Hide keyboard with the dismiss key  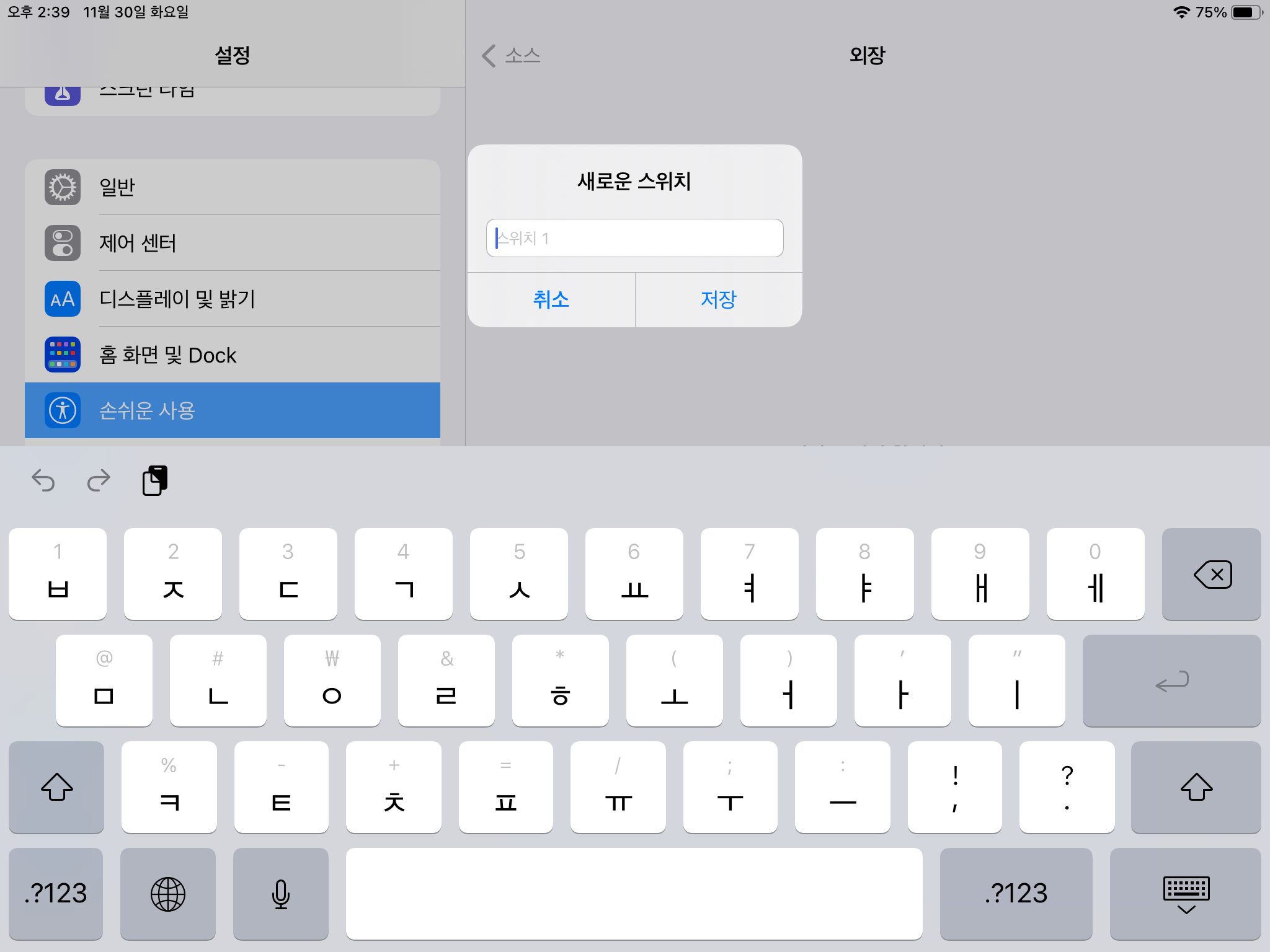point(1185,894)
